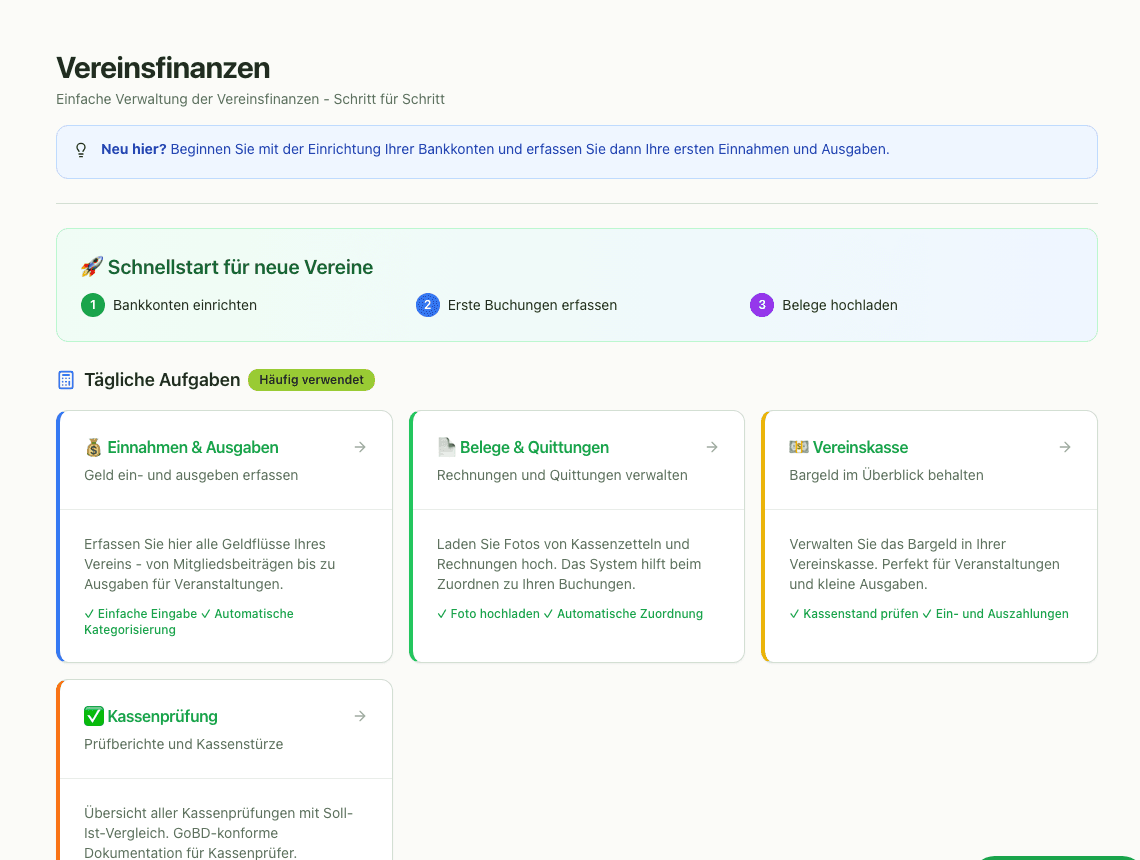Open Vereinskasse via its arrow icon
Screen dimensions: 1140x860
1064,447
